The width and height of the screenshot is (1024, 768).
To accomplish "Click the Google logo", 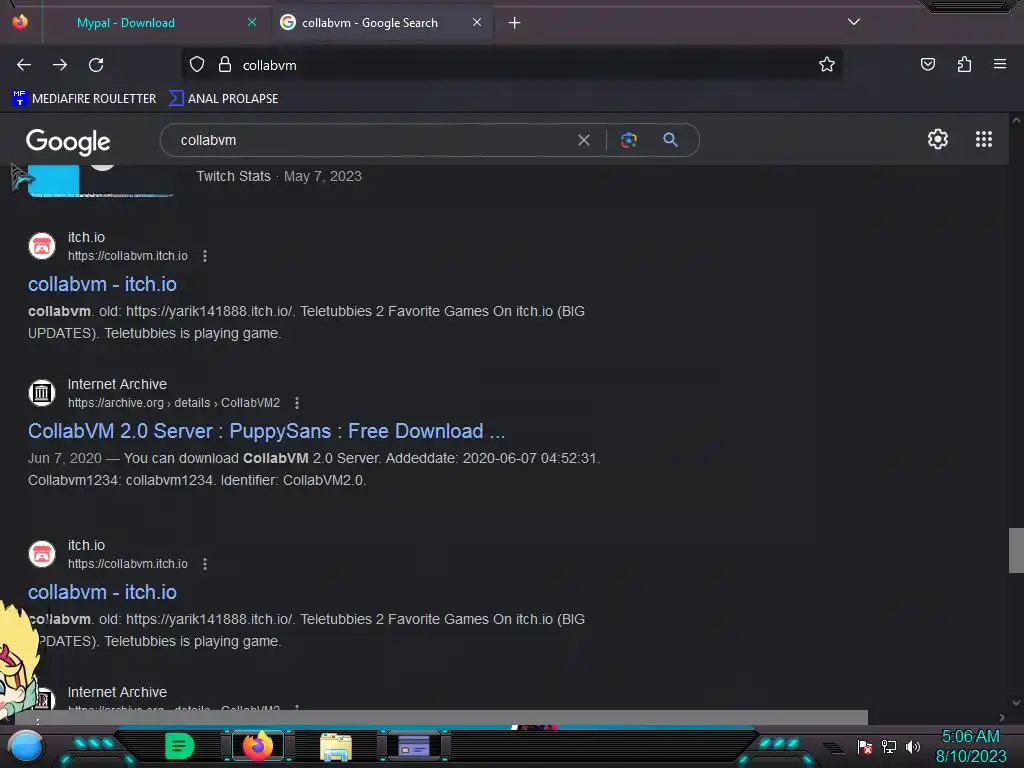I will [68, 142].
